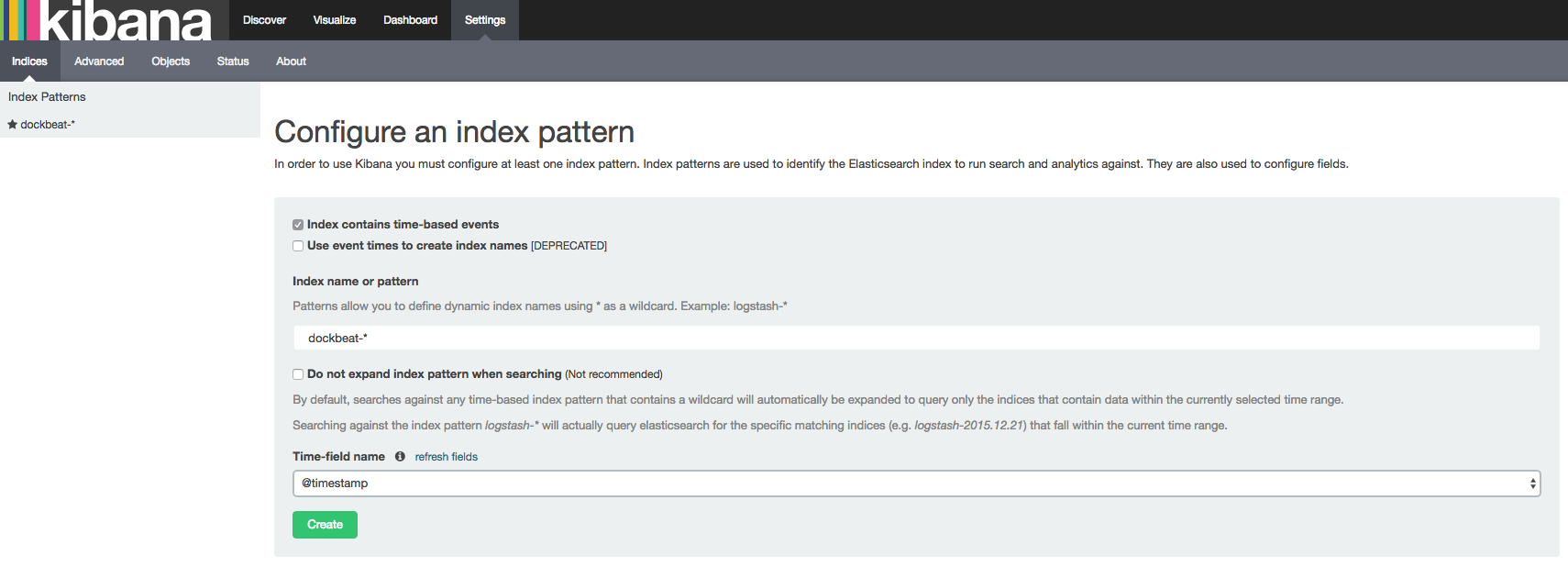The image size is (1568, 567).
Task: Click the refresh fields link
Action: pos(447,457)
